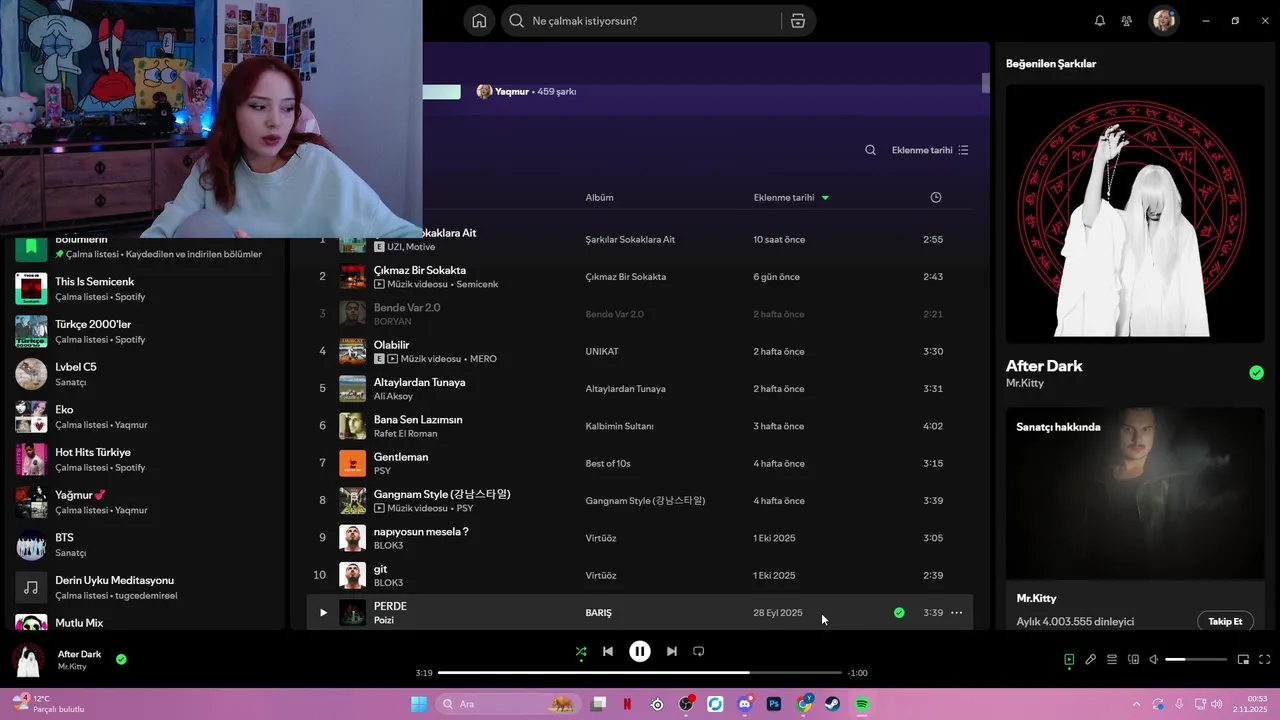1280x720 pixels.
Task: Skip to next track
Action: coord(672,651)
